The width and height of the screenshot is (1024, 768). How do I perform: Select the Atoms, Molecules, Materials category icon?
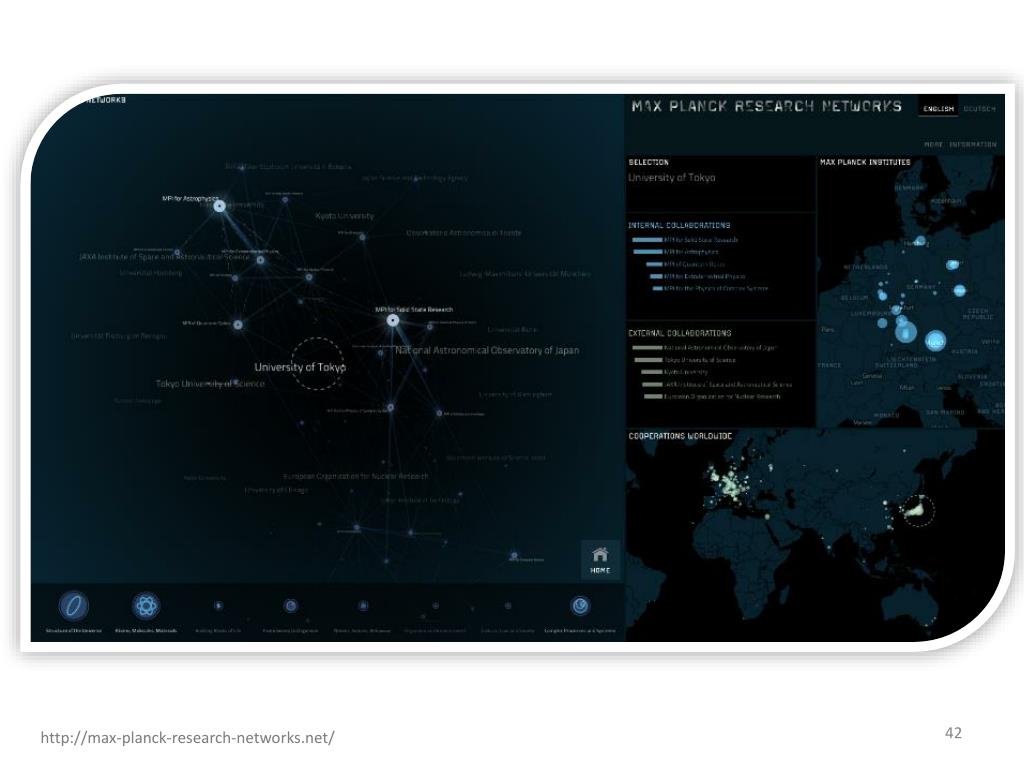(x=146, y=606)
